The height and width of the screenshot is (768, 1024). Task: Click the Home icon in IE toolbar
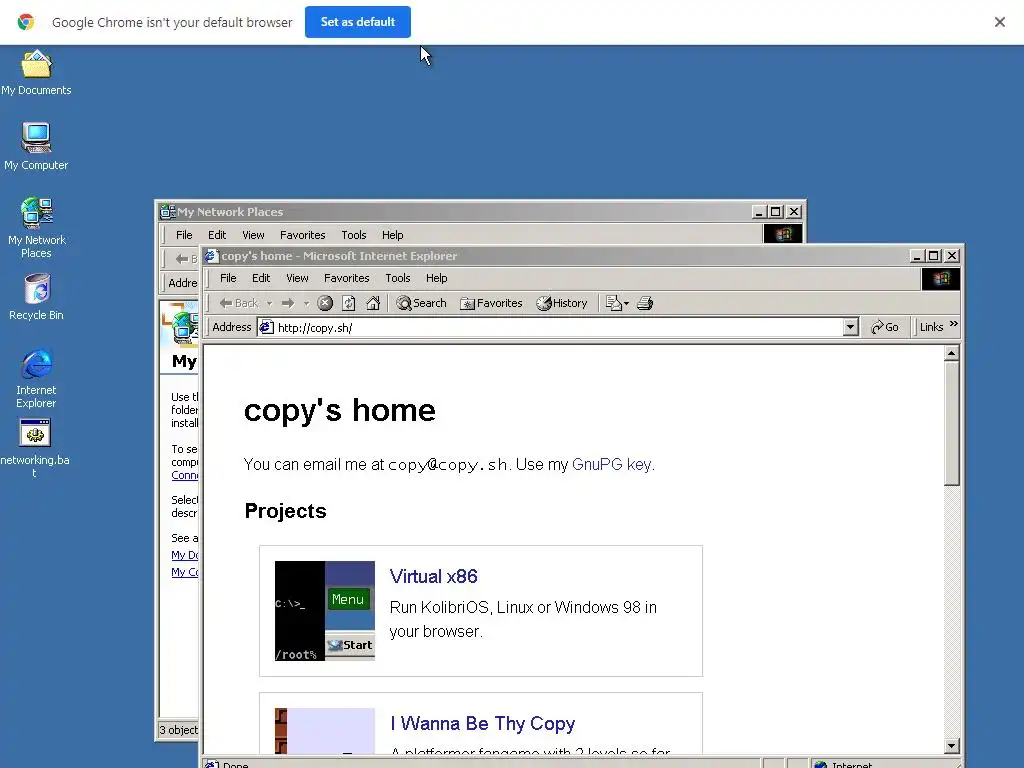coord(373,303)
